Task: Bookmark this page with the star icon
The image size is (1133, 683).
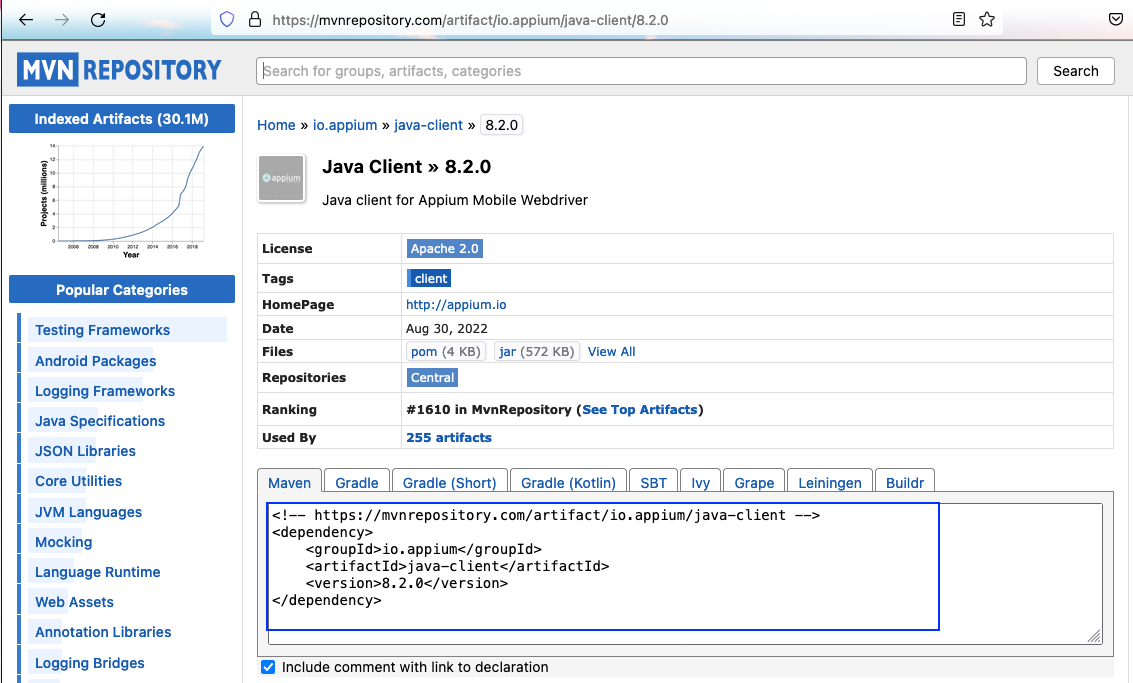Action: pos(987,20)
